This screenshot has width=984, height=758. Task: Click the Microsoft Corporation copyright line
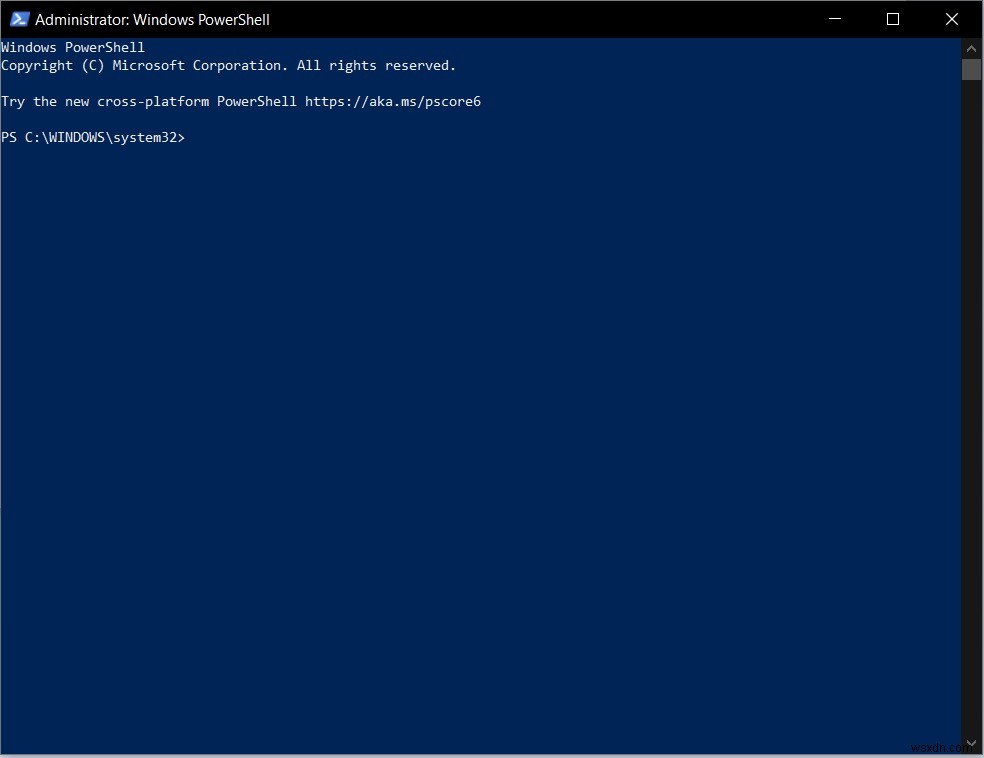[x=228, y=66]
